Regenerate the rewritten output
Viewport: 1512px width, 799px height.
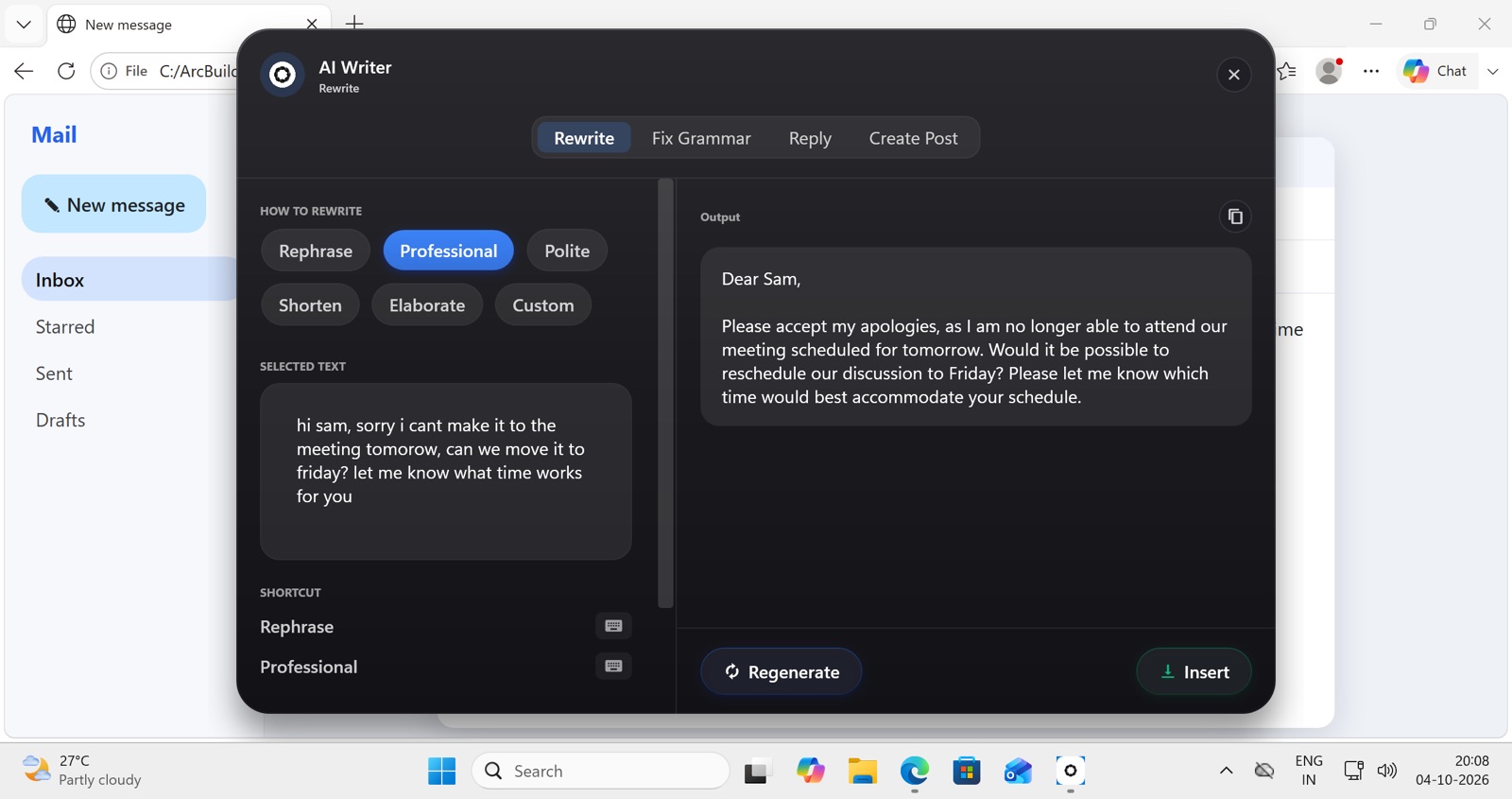pos(781,671)
